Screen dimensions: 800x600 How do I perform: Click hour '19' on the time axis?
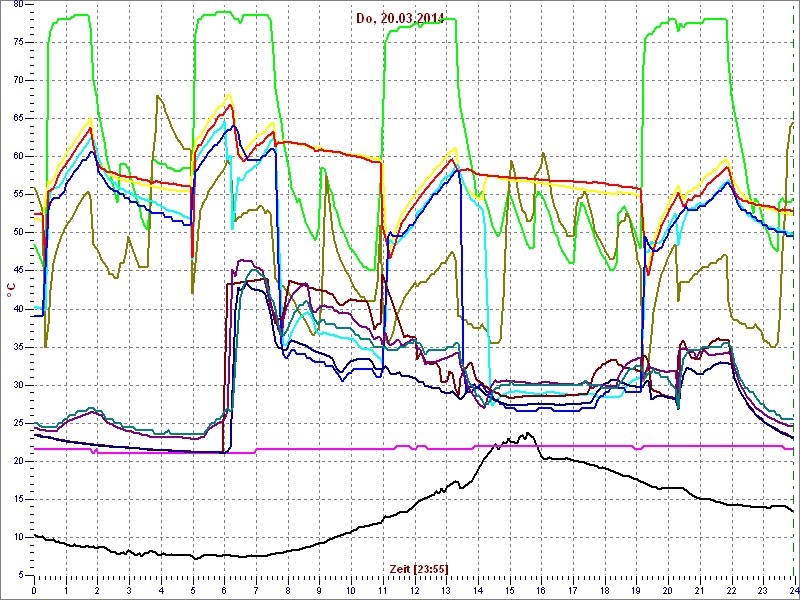[x=635, y=589]
